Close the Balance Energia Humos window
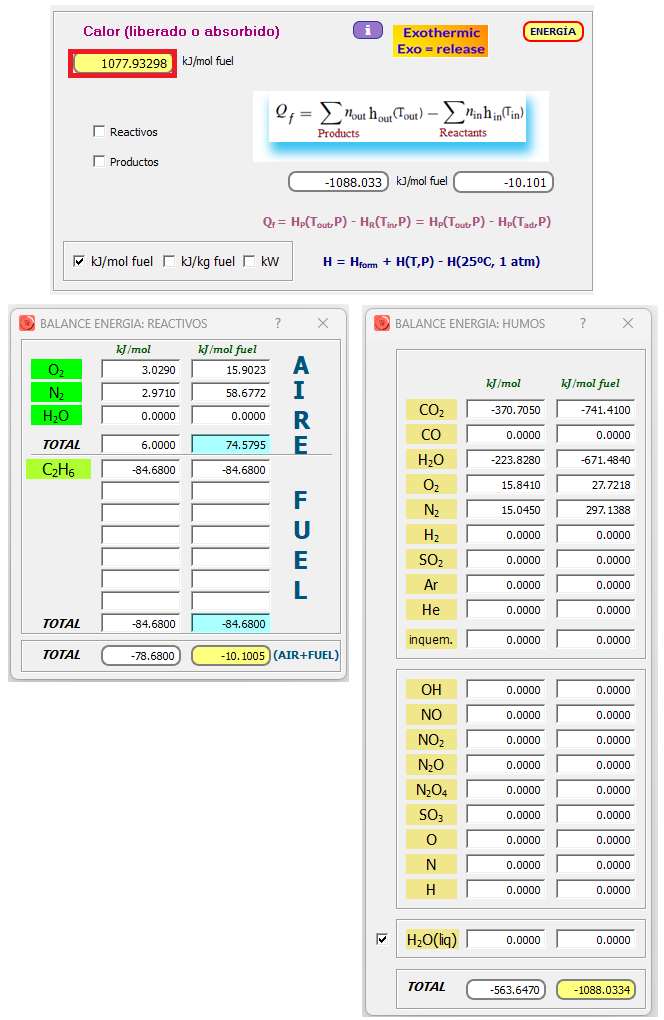 tap(628, 323)
